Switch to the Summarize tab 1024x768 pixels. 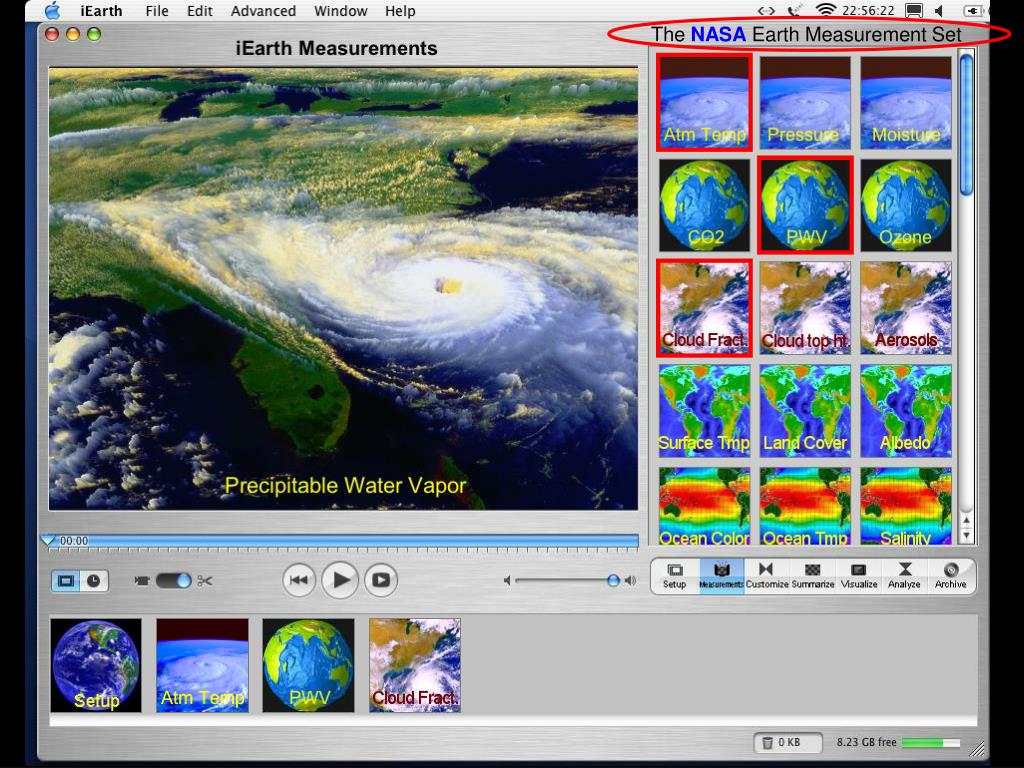[813, 576]
